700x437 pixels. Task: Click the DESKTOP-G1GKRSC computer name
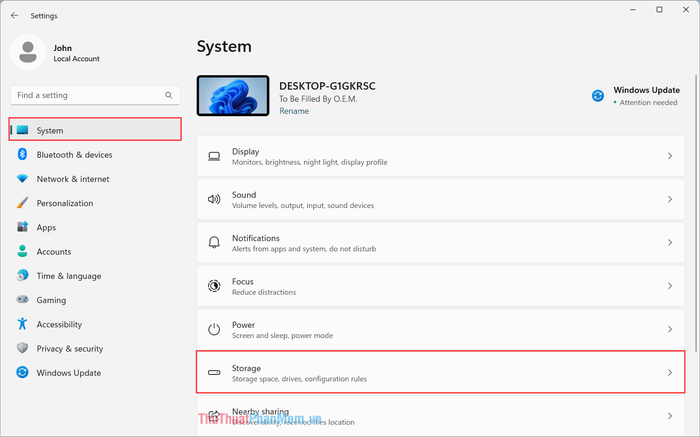[327, 86]
